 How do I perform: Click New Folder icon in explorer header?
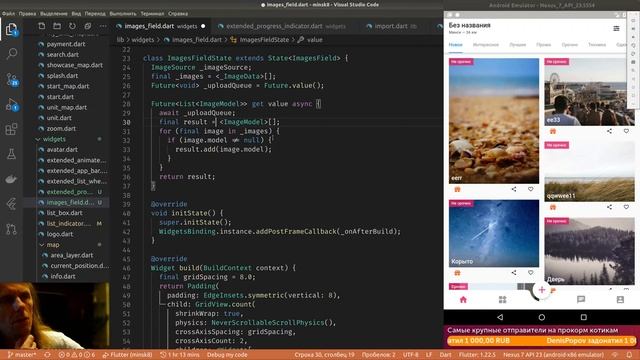pyautogui.click(x=57, y=26)
